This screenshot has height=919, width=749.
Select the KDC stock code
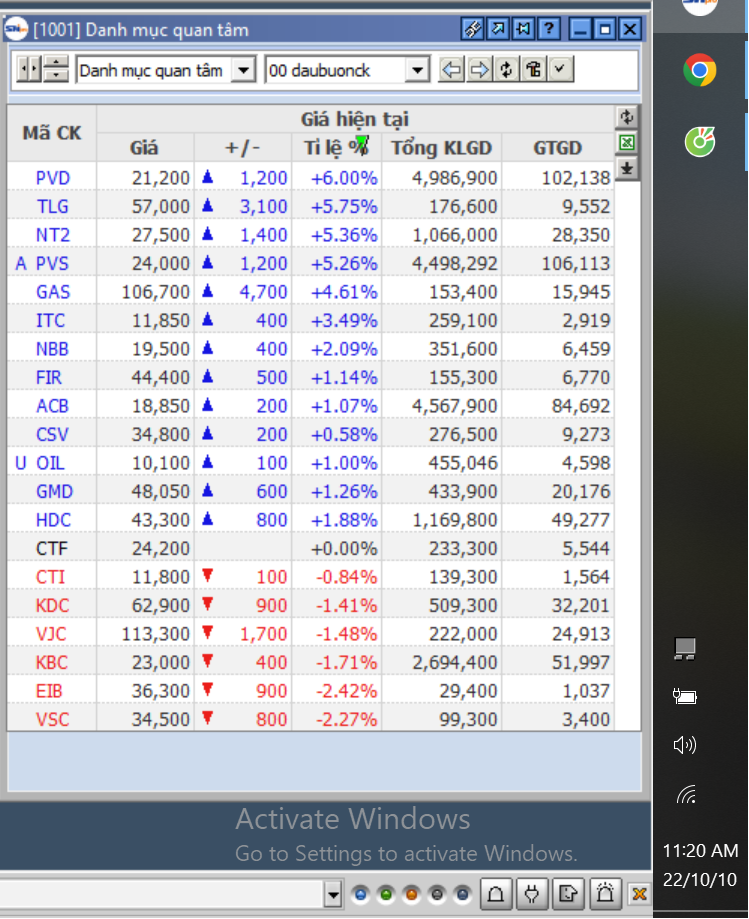52,605
